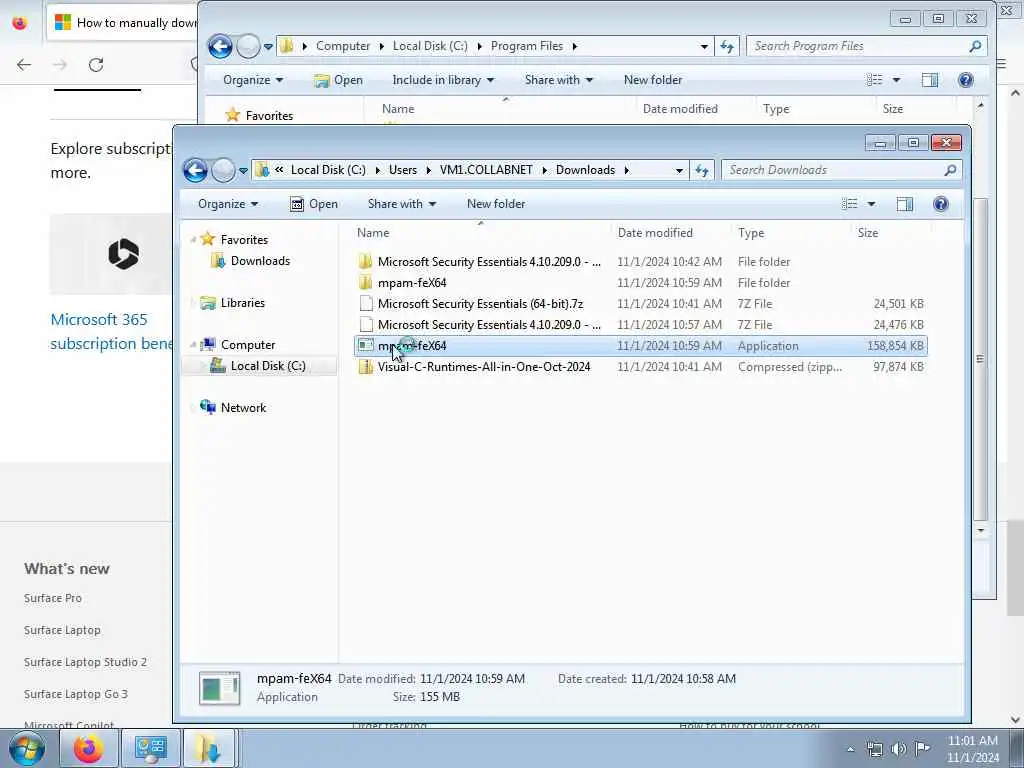Image resolution: width=1024 pixels, height=768 pixels.
Task: Collapse the Computer tree node
Action: point(193,345)
